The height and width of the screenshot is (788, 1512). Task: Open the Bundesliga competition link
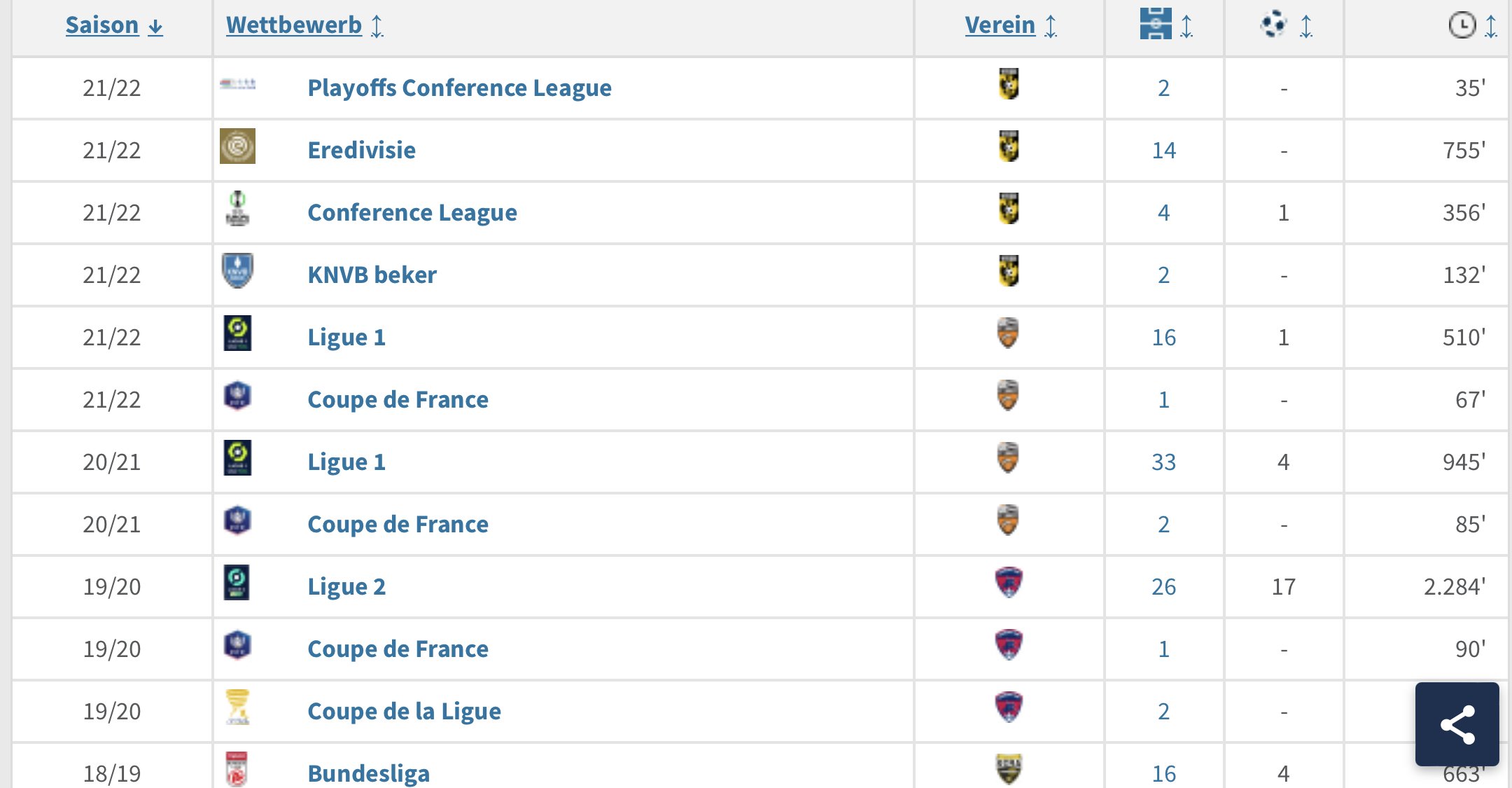(368, 773)
